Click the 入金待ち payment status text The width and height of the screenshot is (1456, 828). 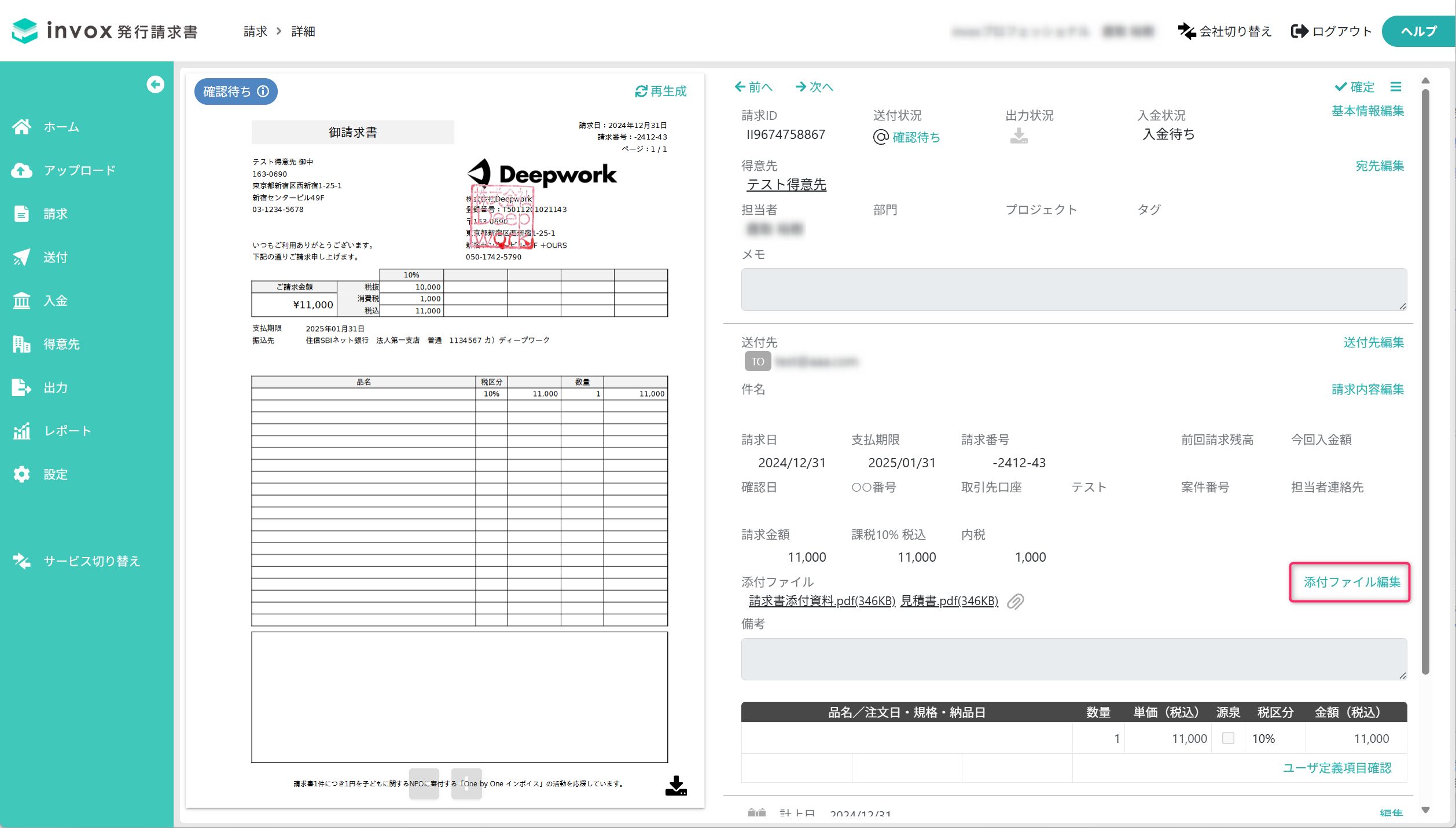click(x=1168, y=134)
